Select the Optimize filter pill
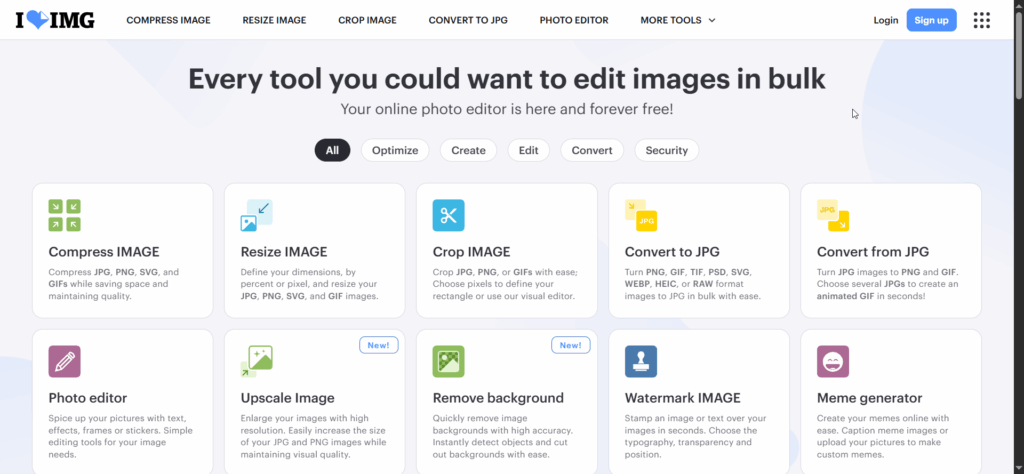 tap(395, 150)
